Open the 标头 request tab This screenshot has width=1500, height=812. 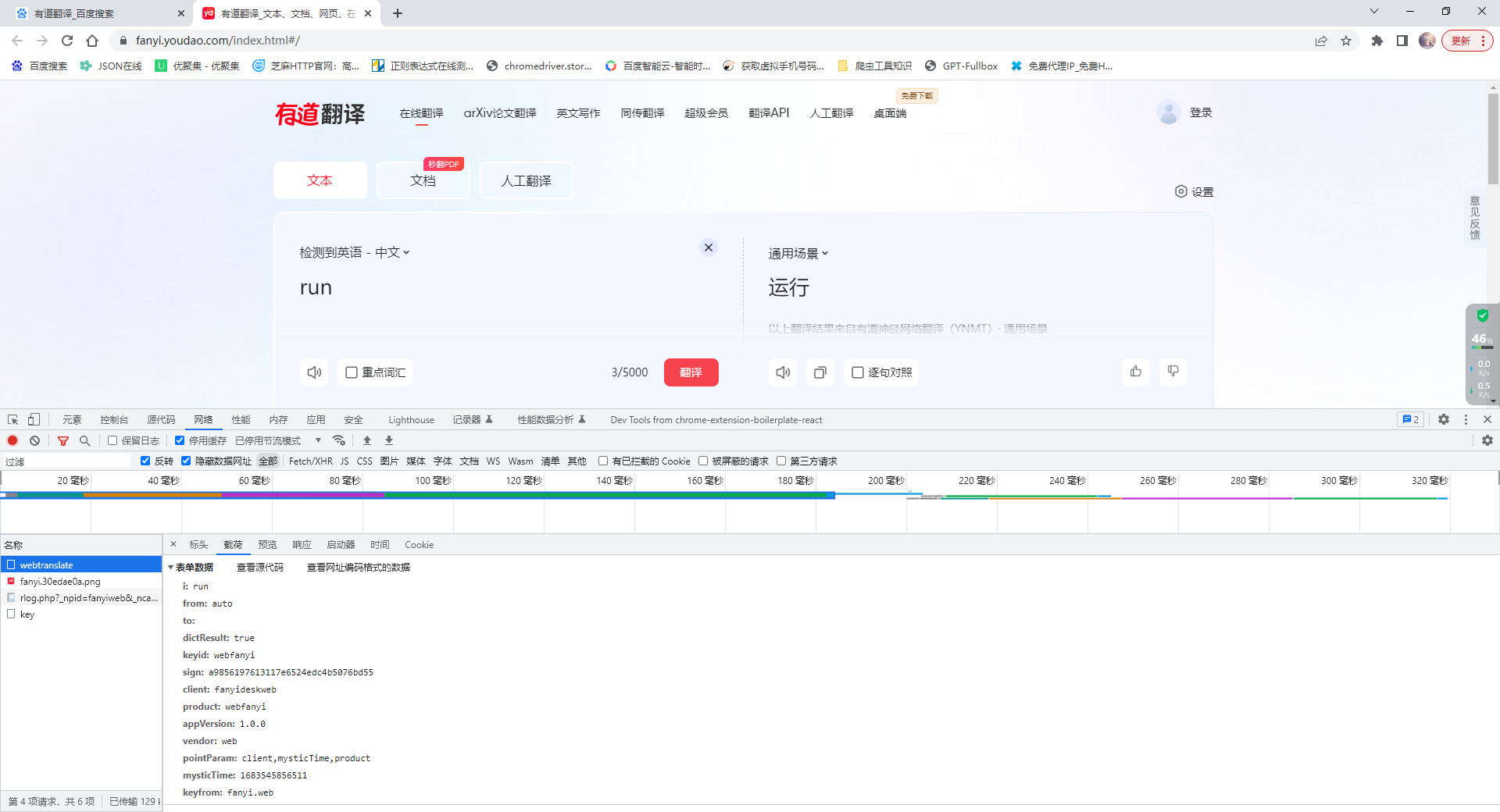pos(198,544)
